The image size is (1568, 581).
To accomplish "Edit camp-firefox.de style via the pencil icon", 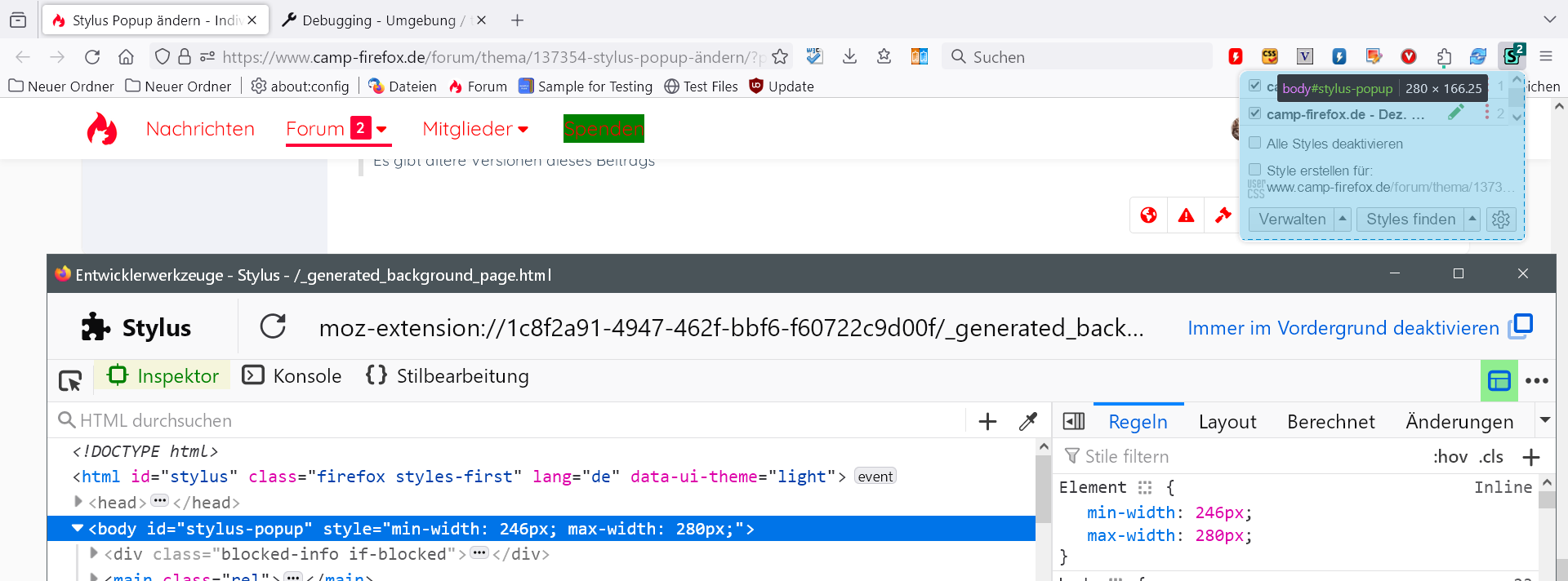I will click(x=1455, y=113).
